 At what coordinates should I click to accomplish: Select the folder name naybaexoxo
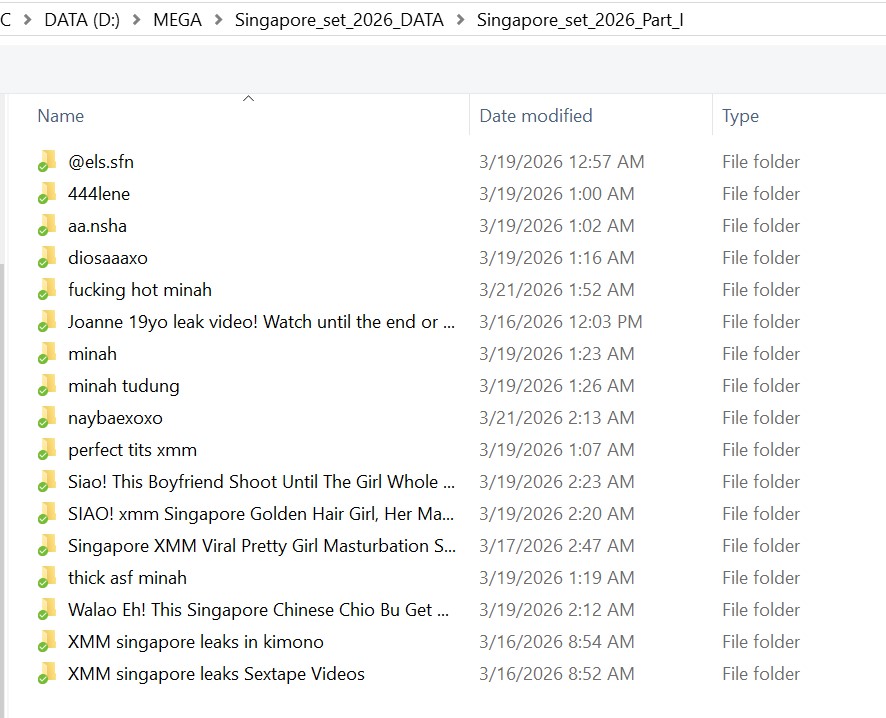[115, 418]
